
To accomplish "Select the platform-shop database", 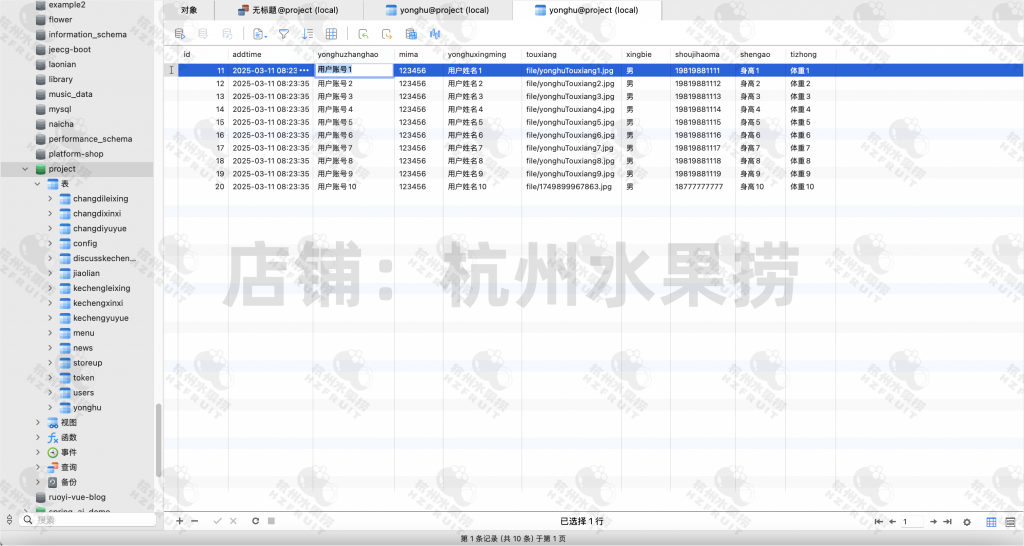I will (75, 154).
